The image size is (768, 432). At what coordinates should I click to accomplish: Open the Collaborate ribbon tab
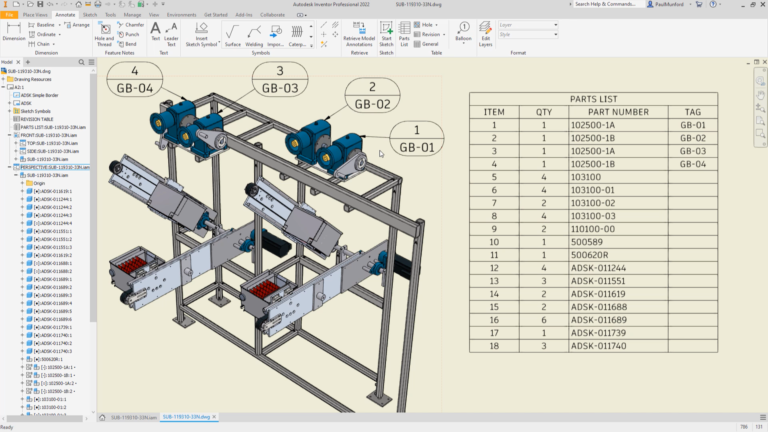click(272, 15)
